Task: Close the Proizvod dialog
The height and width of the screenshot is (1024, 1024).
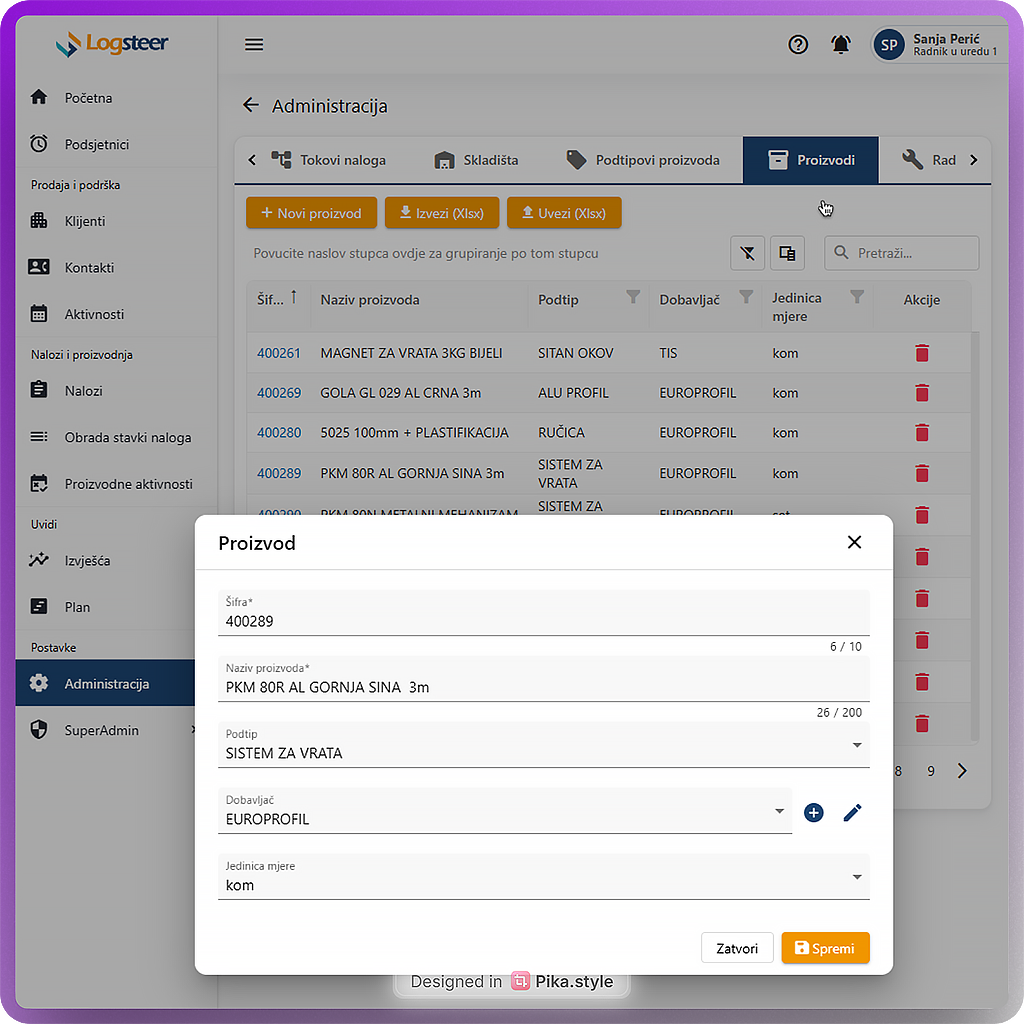Action: coord(854,542)
